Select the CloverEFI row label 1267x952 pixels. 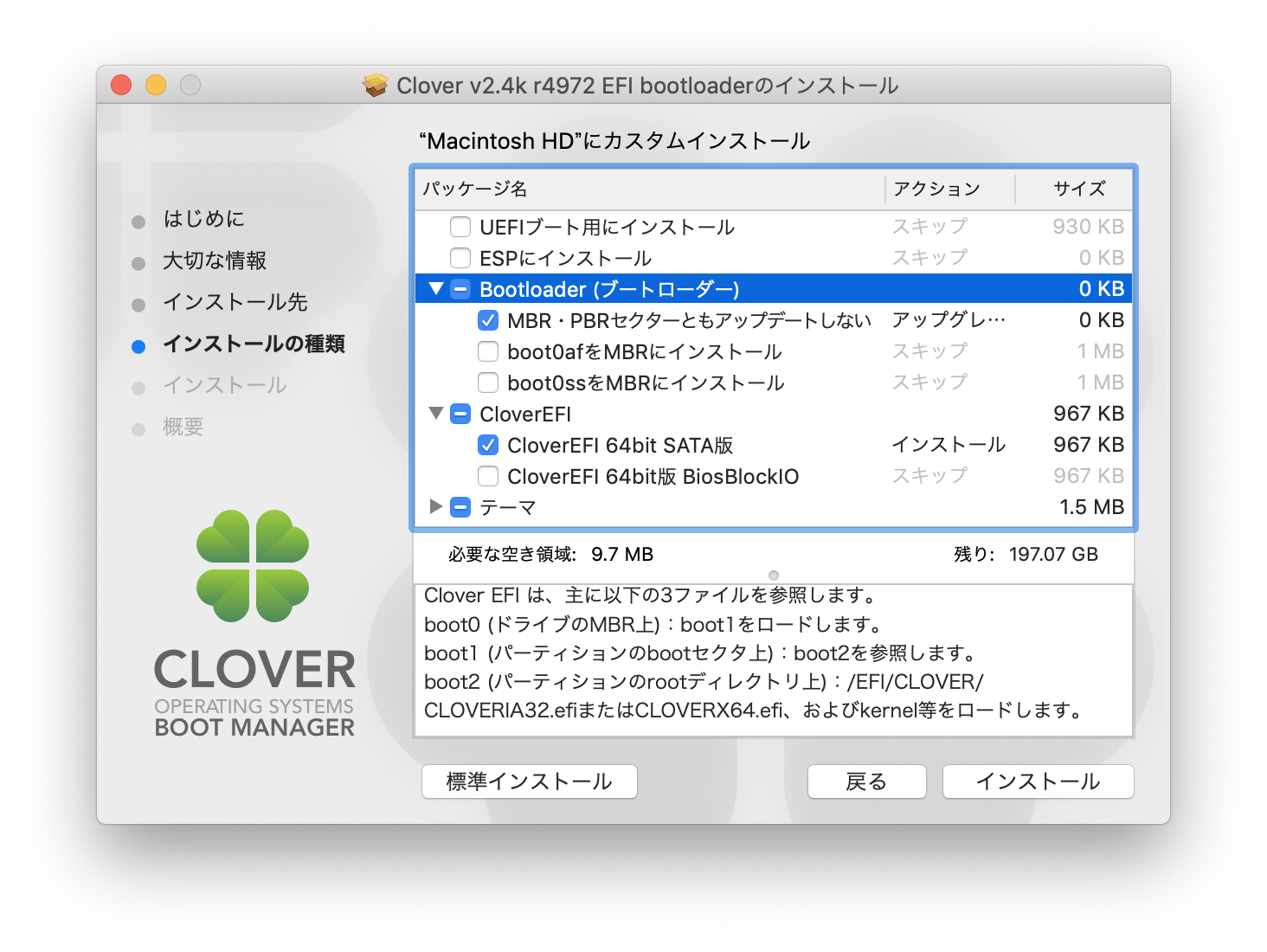coord(525,415)
